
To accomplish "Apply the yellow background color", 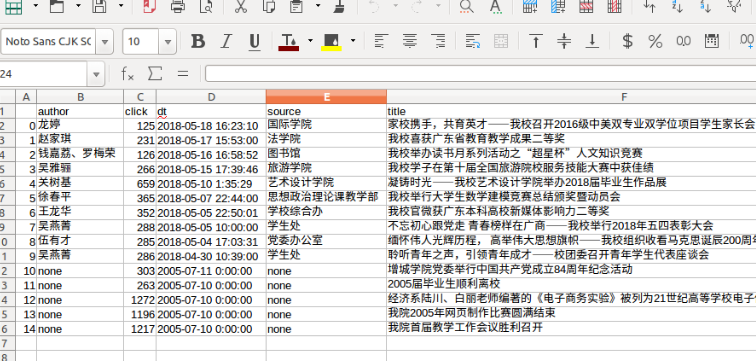I will (331, 41).
